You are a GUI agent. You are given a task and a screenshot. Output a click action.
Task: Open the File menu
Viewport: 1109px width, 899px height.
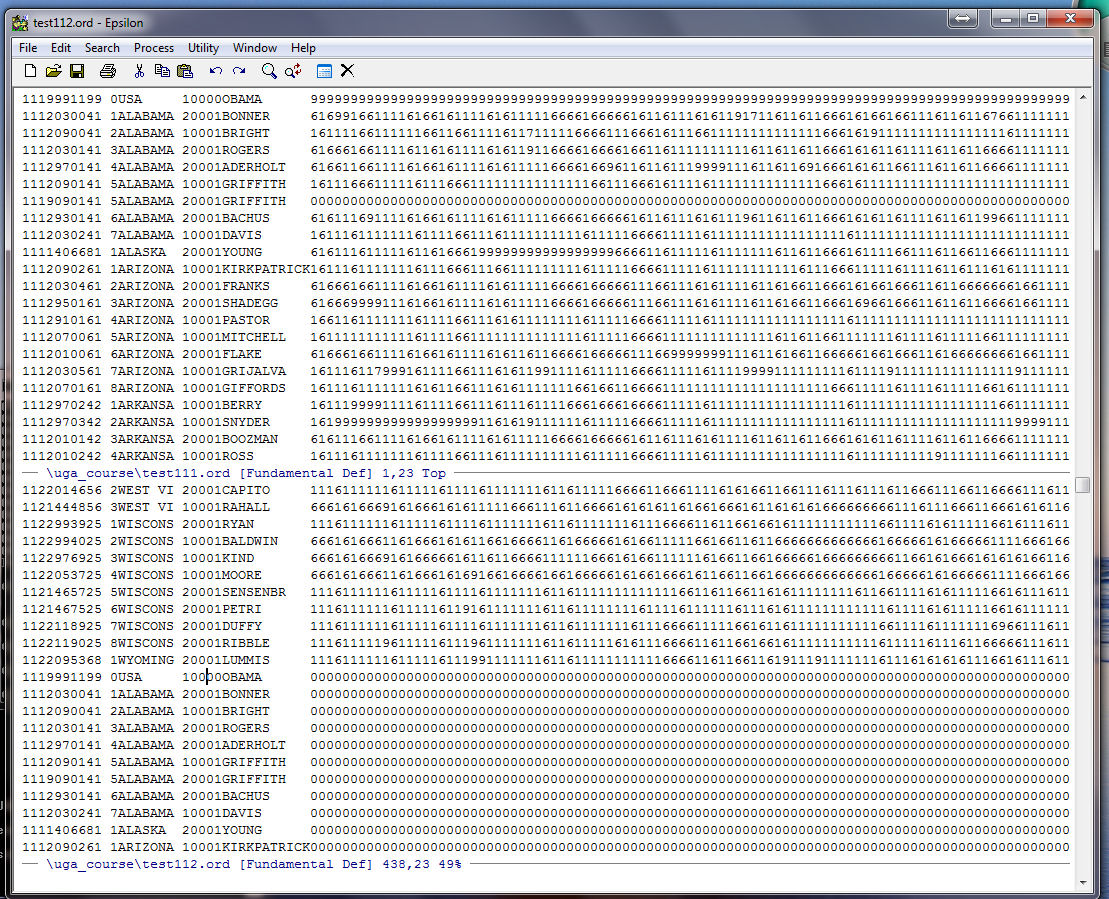(x=28, y=48)
